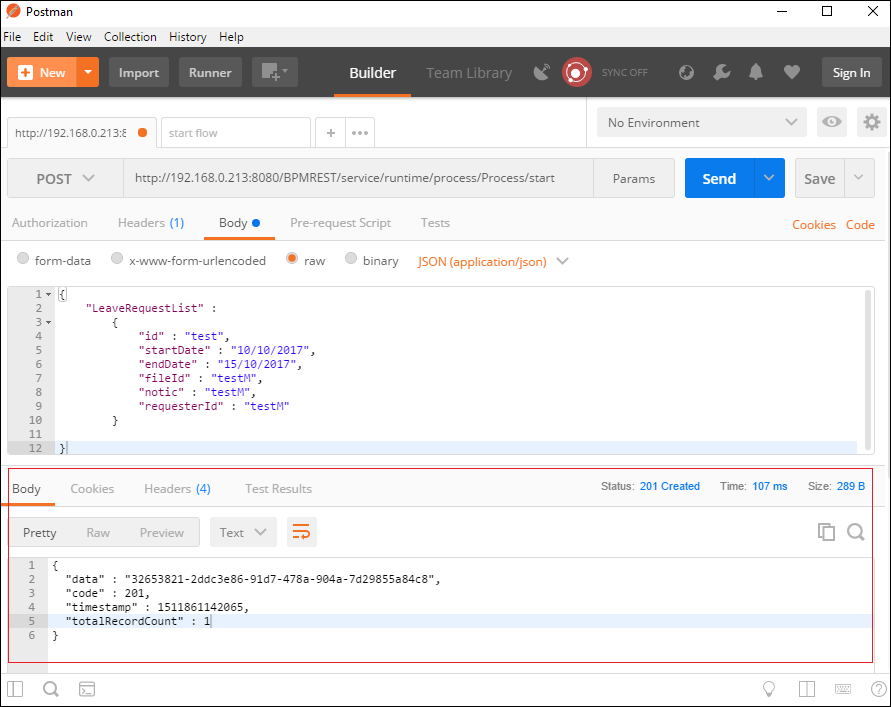The width and height of the screenshot is (891, 707).
Task: Select the binary body radio button
Action: pos(351,259)
